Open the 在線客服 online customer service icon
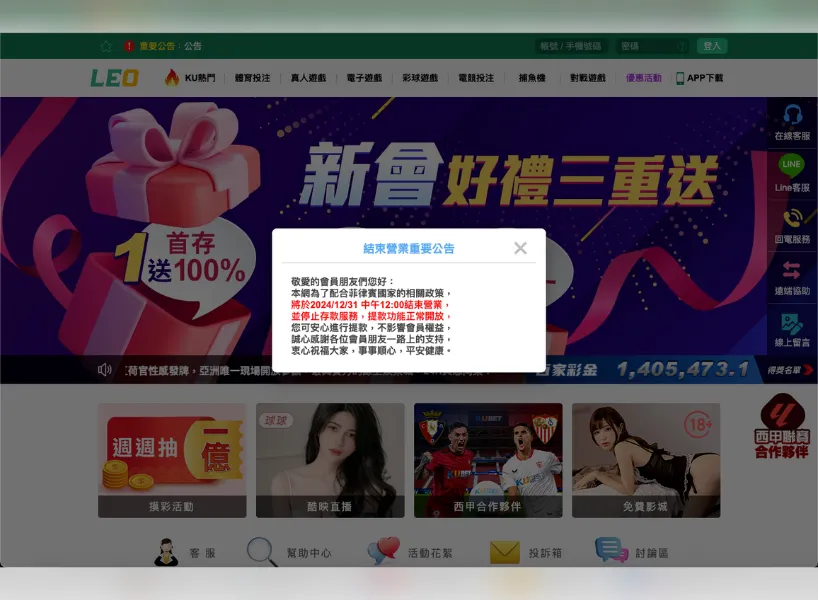The image size is (818, 600). (x=791, y=120)
